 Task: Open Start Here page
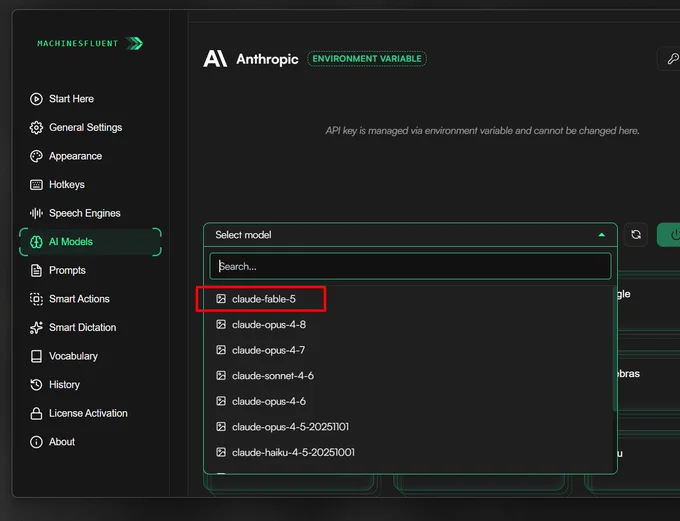click(90, 99)
